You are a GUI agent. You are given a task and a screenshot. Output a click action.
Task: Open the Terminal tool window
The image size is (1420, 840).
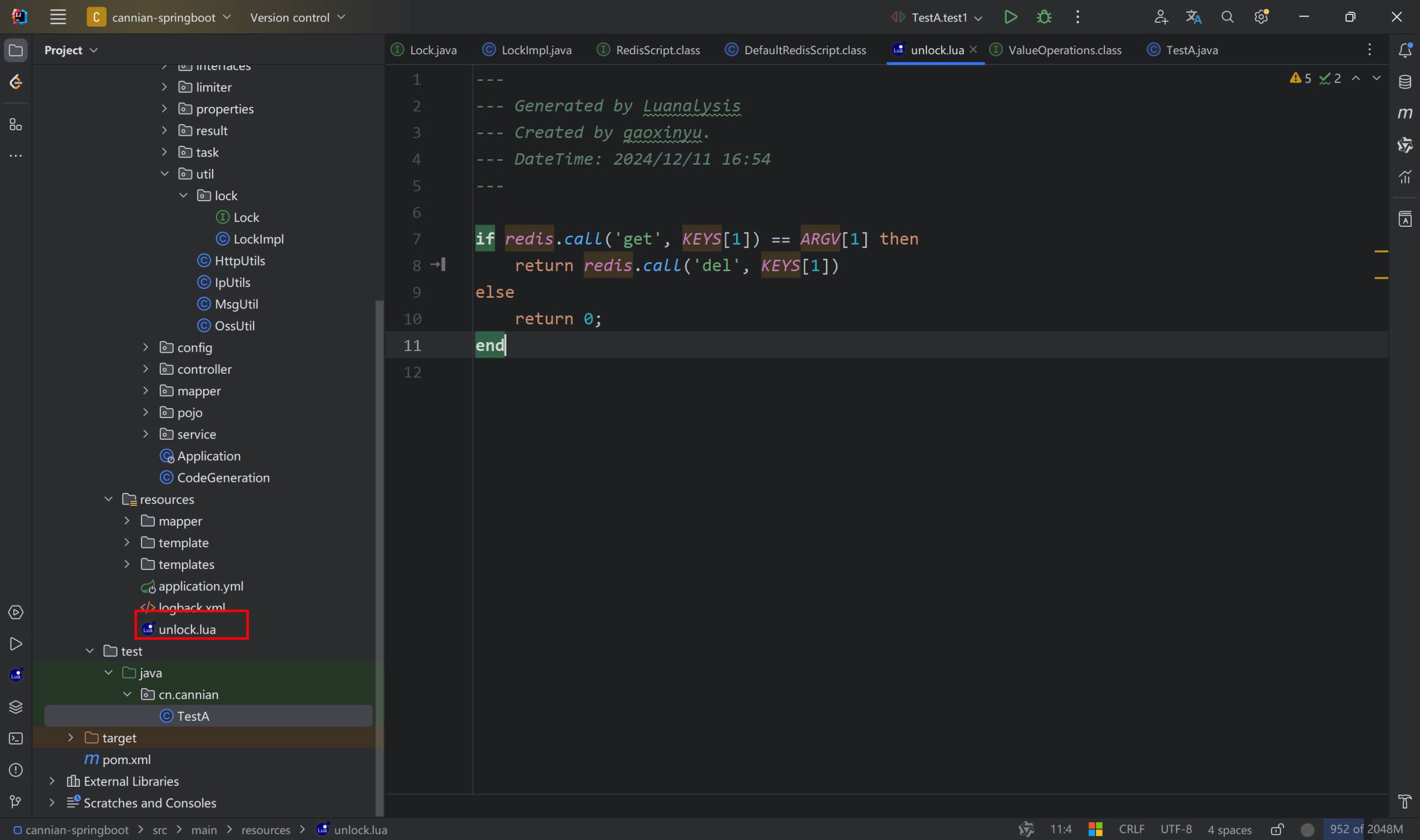[16, 739]
